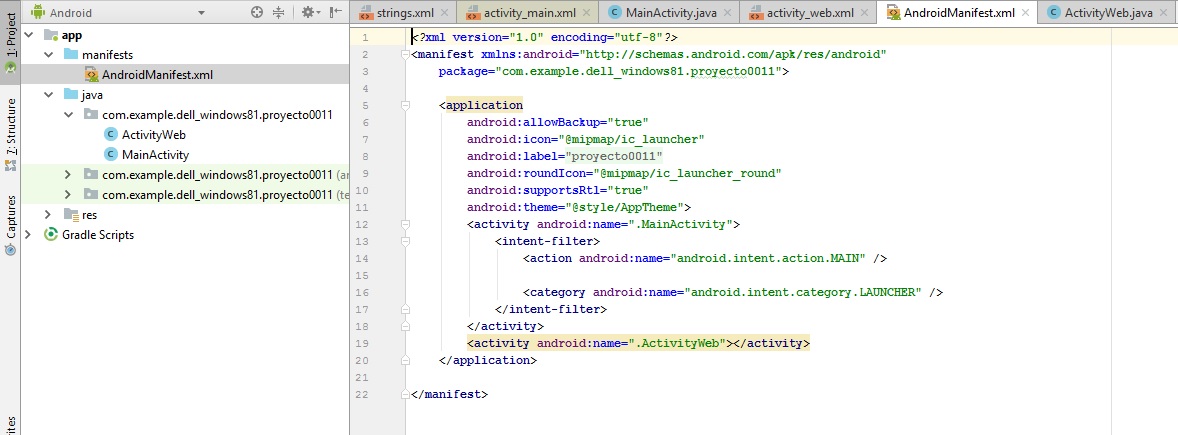Open the 7: Structure side tool window

pyautogui.click(x=10, y=131)
